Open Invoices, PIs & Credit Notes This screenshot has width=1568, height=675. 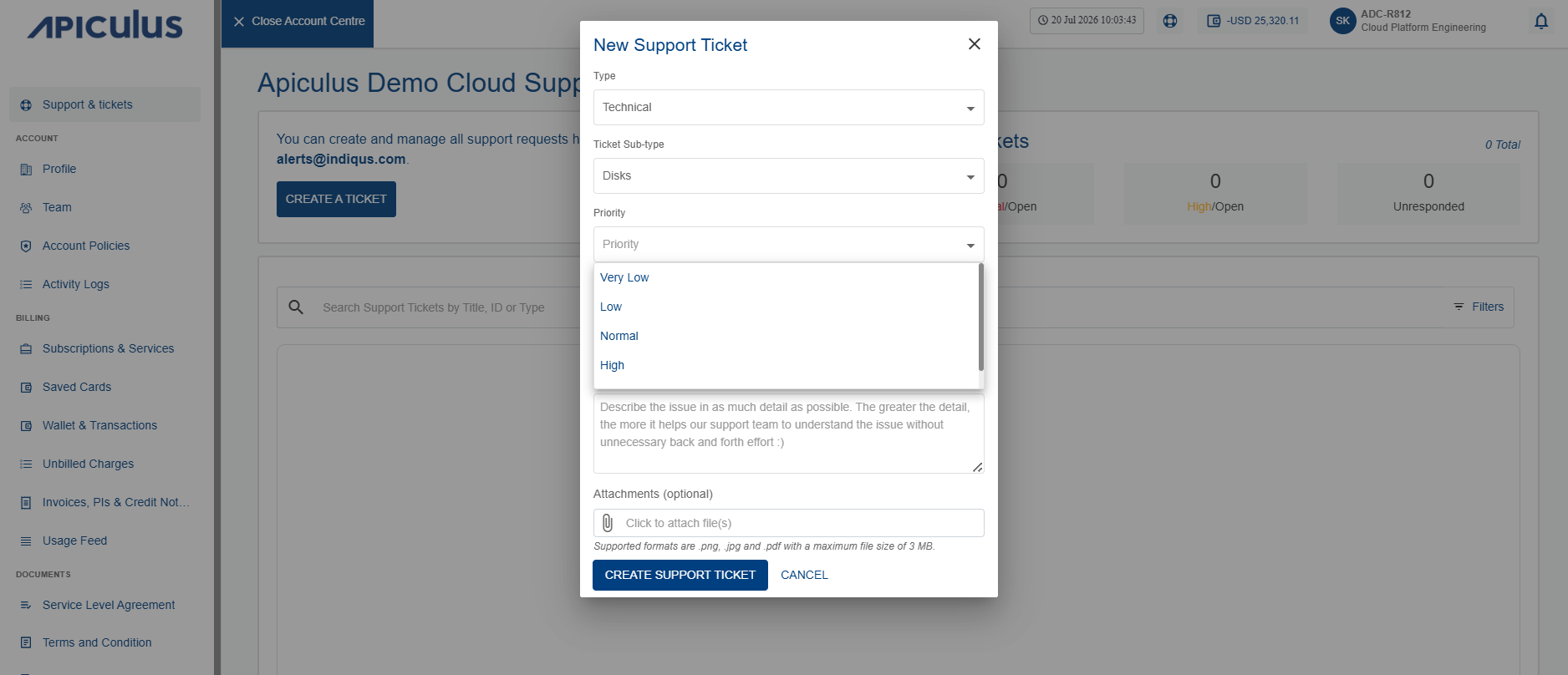click(x=116, y=502)
